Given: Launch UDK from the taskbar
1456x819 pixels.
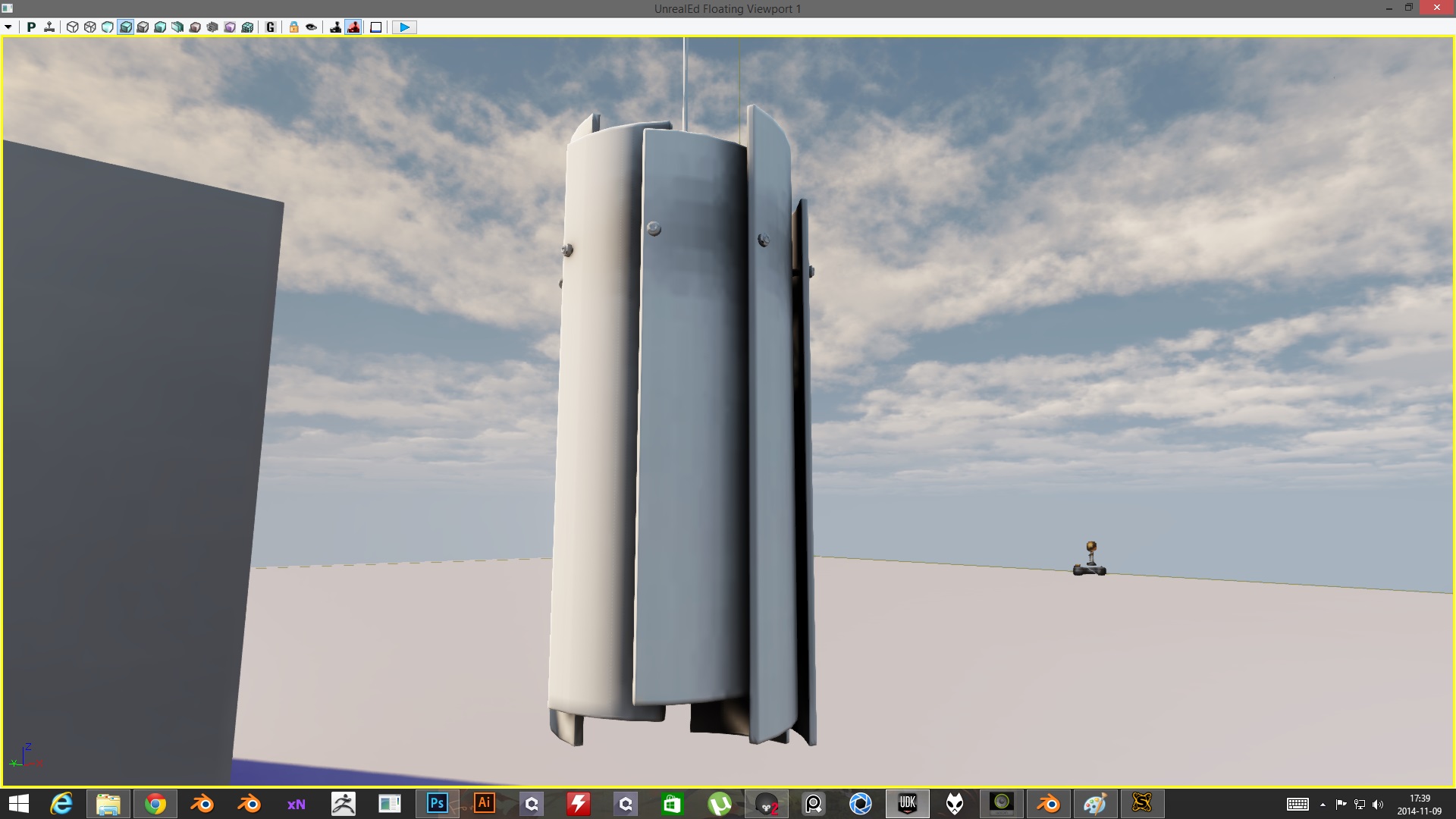Looking at the screenshot, I should tap(908, 804).
